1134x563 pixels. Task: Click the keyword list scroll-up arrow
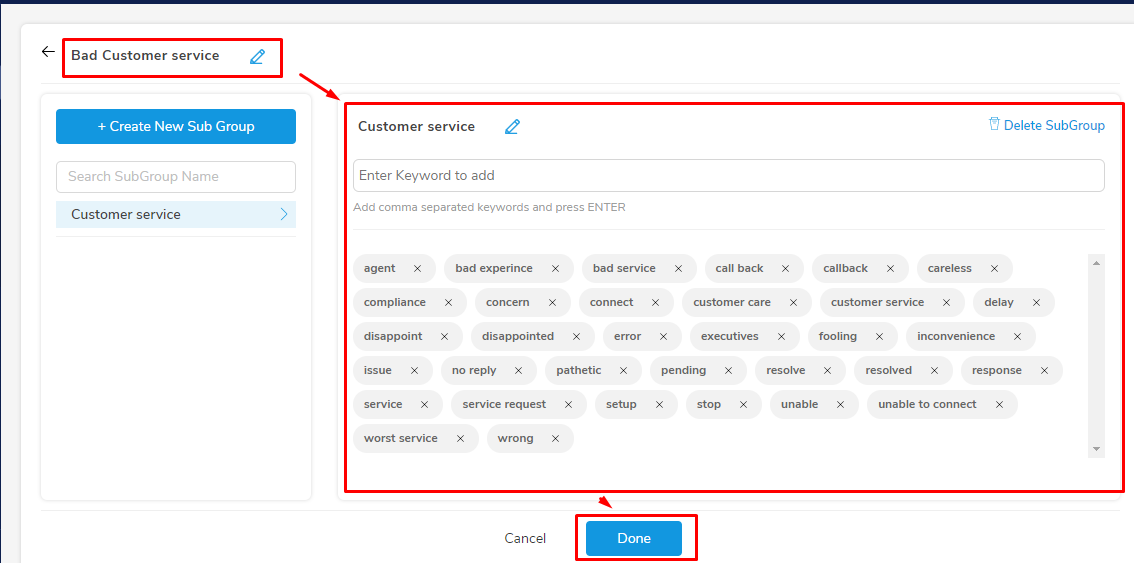[x=1096, y=263]
